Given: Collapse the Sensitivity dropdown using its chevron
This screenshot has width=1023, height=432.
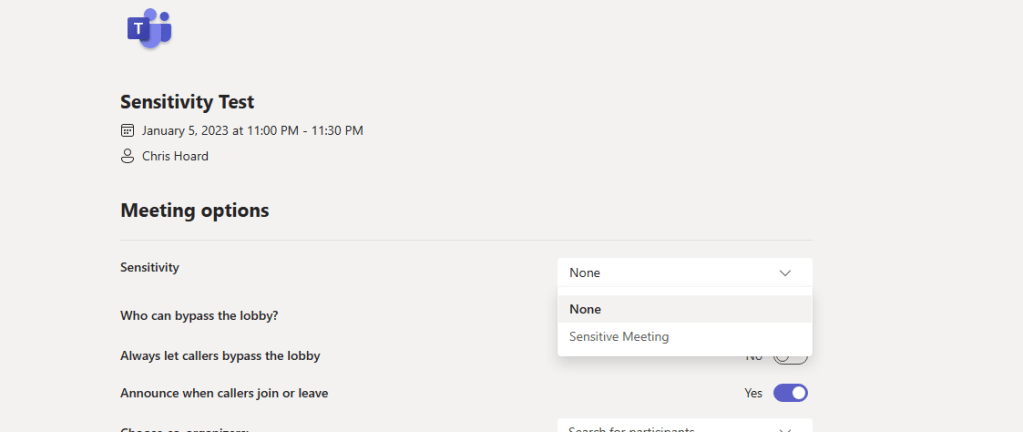Looking at the screenshot, I should point(785,273).
